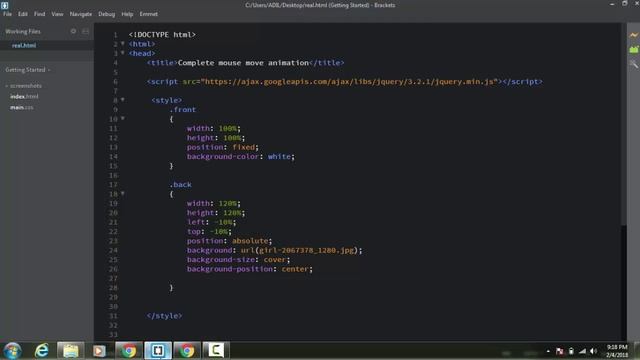
Task: Click the '120%' width value on line 19
Action: (x=228, y=203)
